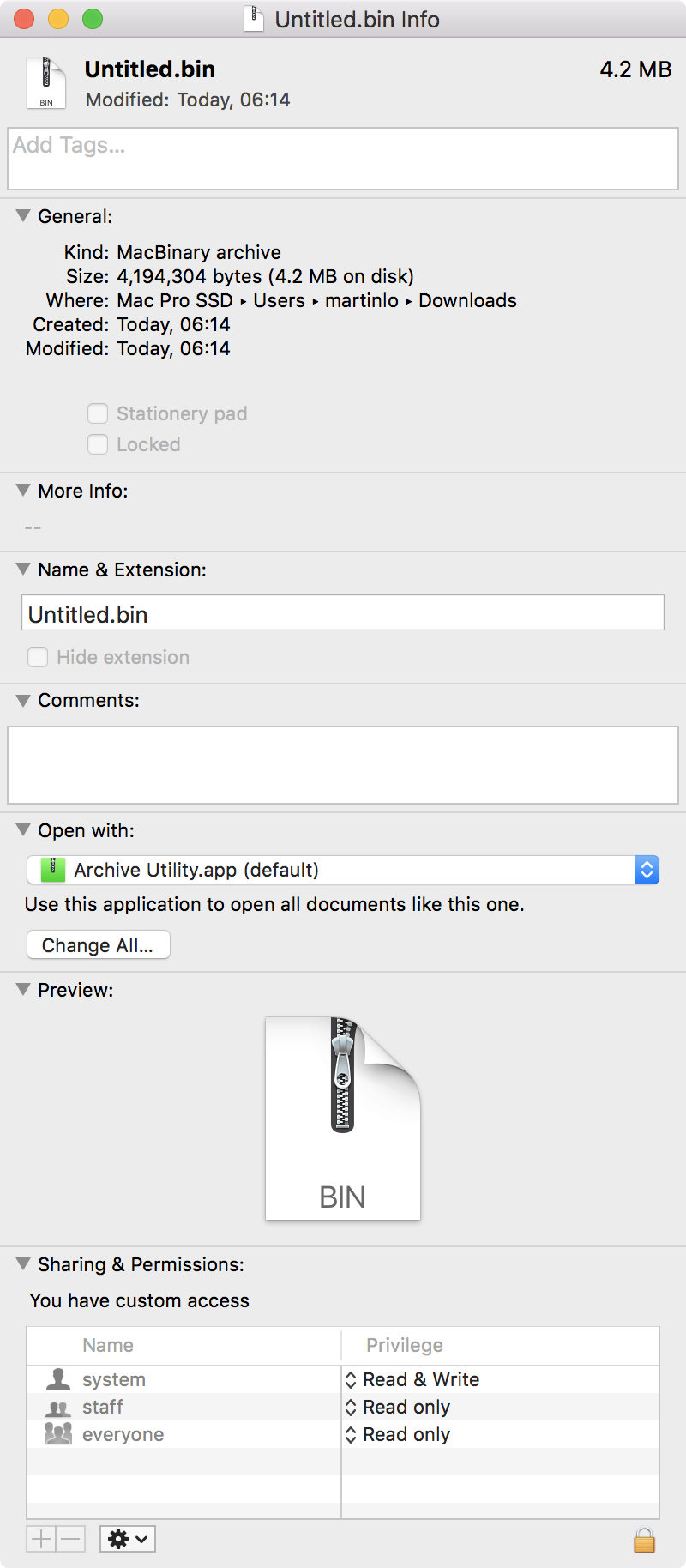Toggle the Locked checkbox
This screenshot has width=686, height=1568.
(x=98, y=444)
